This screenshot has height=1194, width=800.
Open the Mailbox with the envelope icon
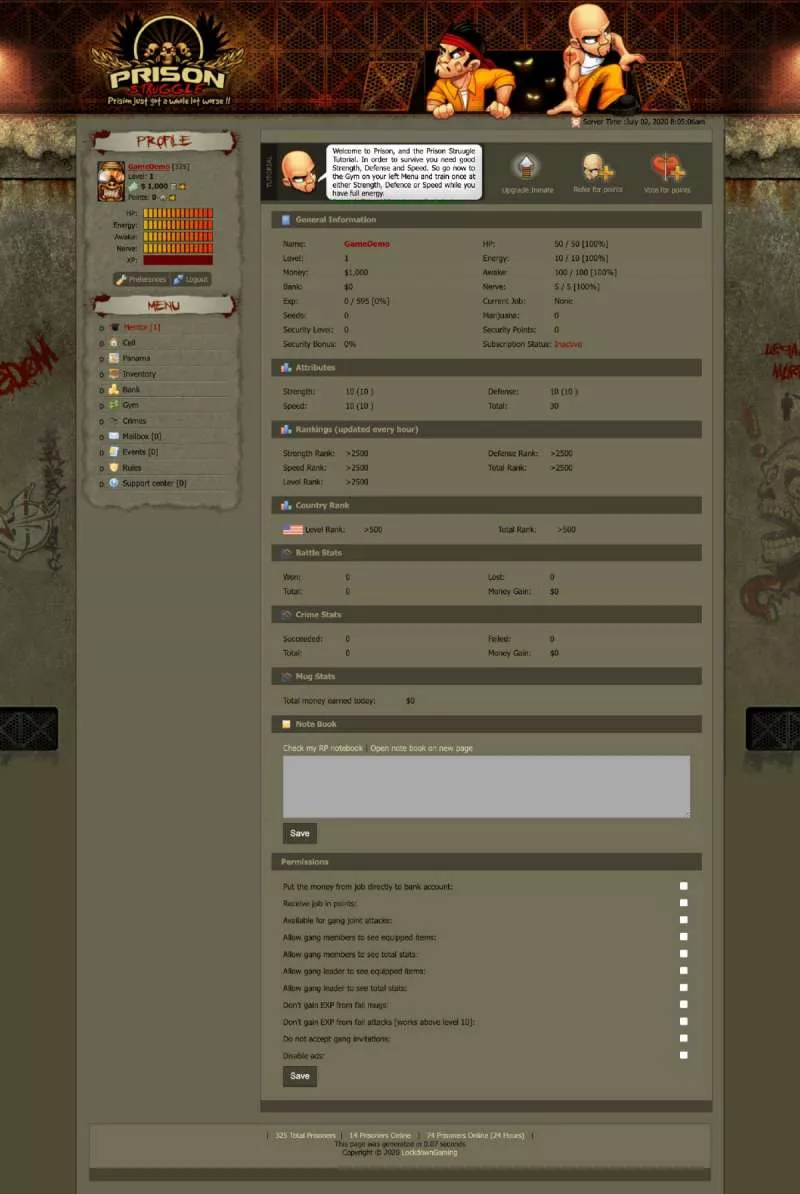[115, 435]
